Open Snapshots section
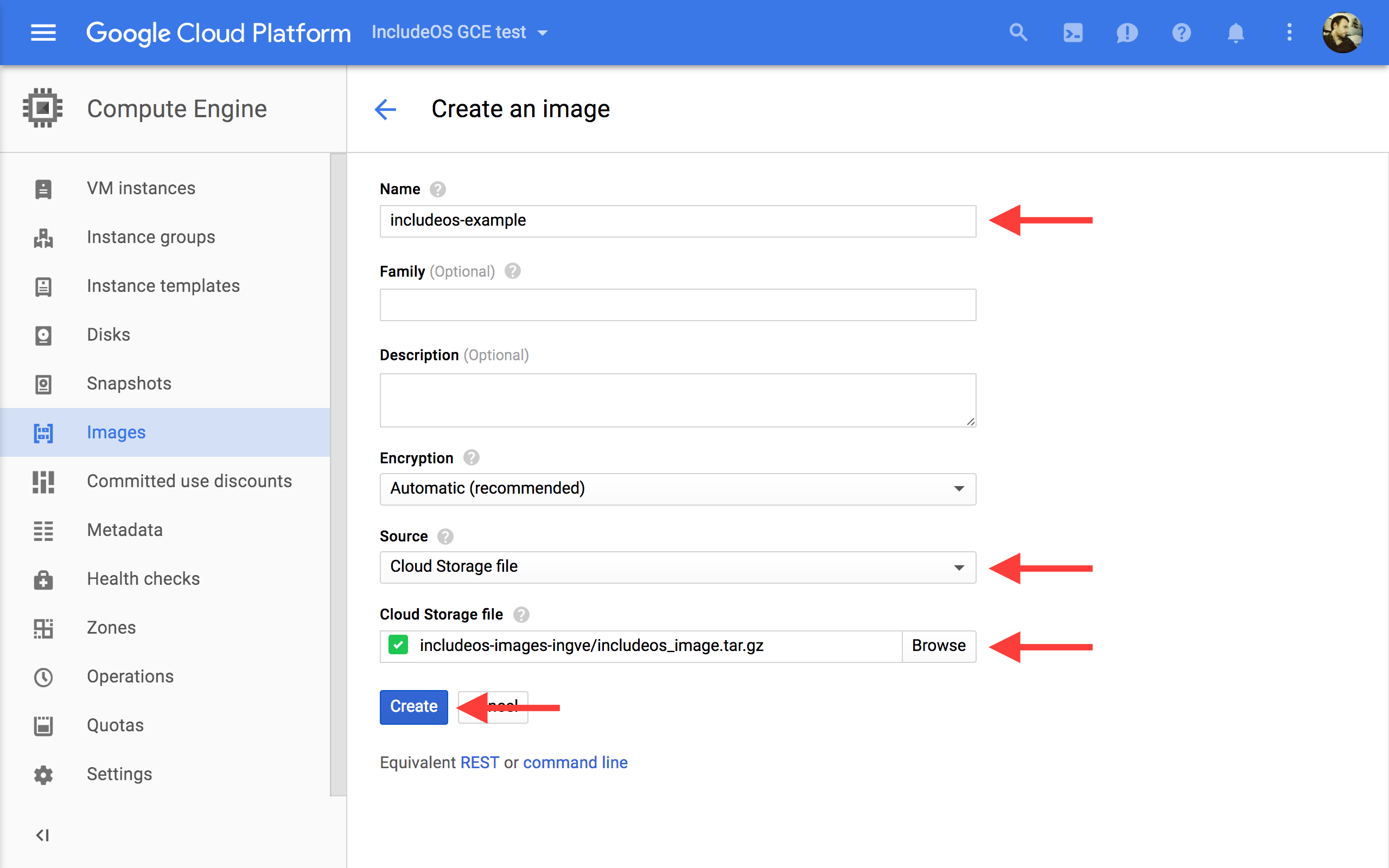The width and height of the screenshot is (1389, 868). point(165,384)
